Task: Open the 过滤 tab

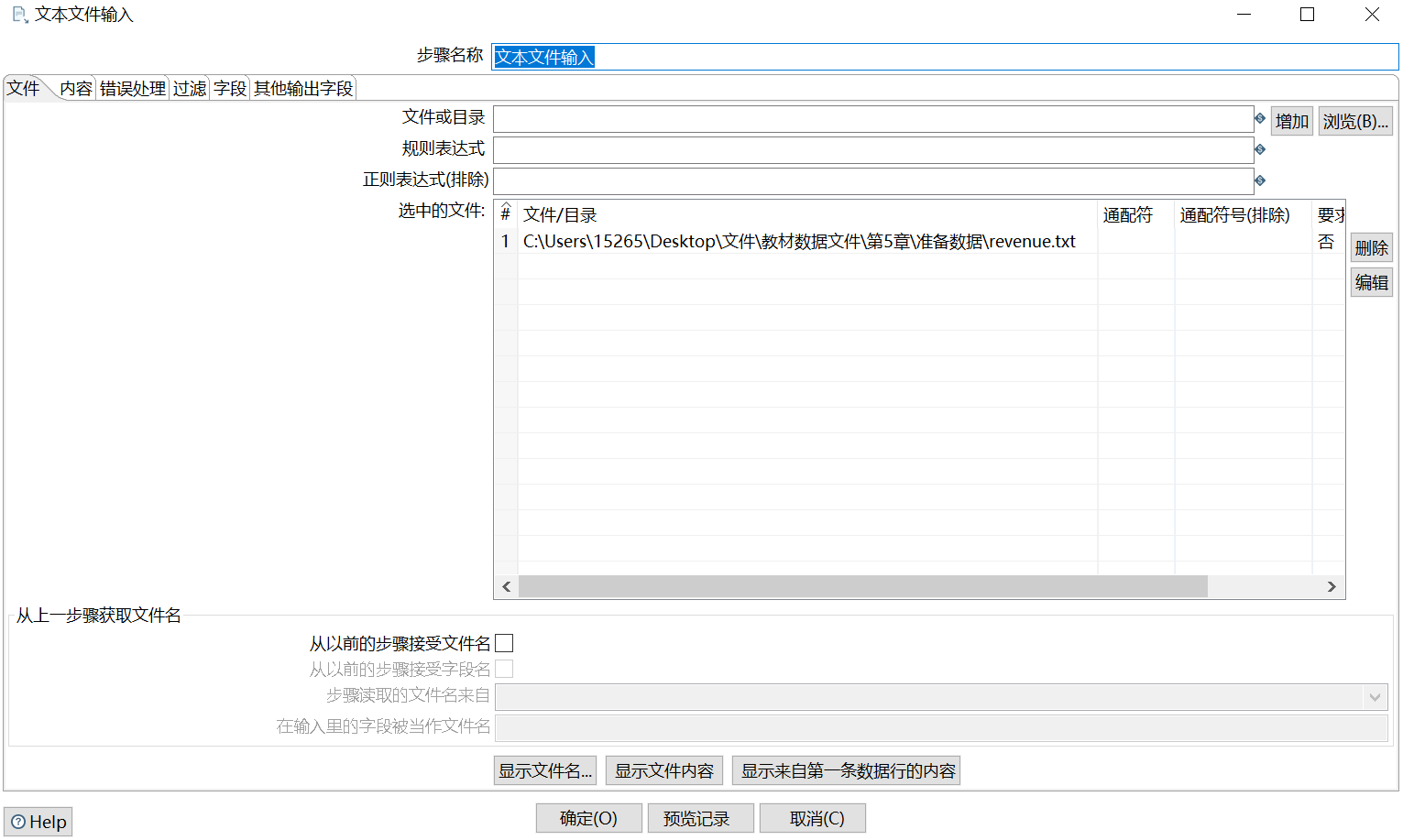Action: pos(190,88)
